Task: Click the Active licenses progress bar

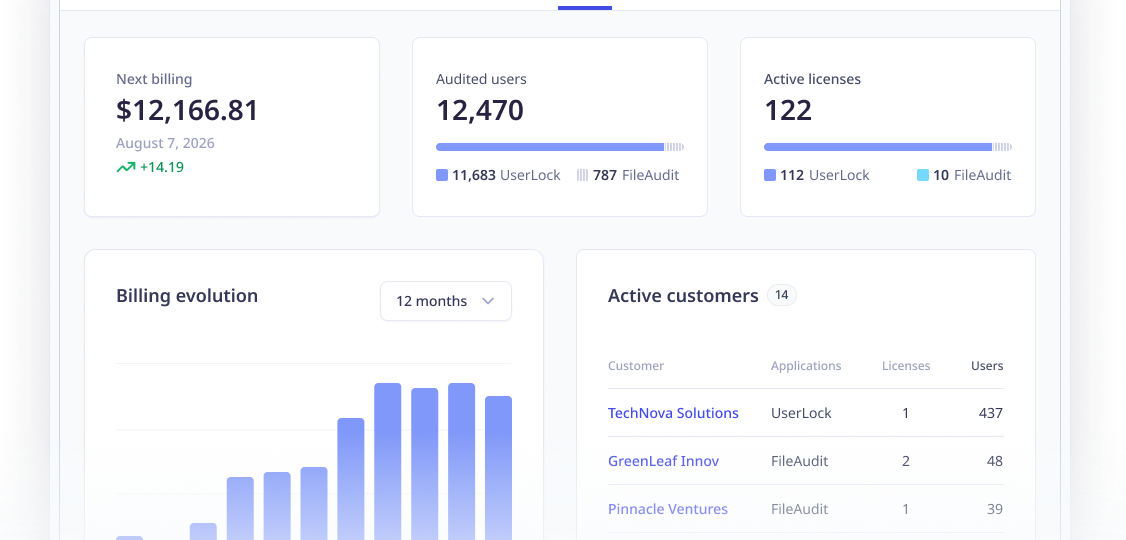Action: click(x=888, y=147)
